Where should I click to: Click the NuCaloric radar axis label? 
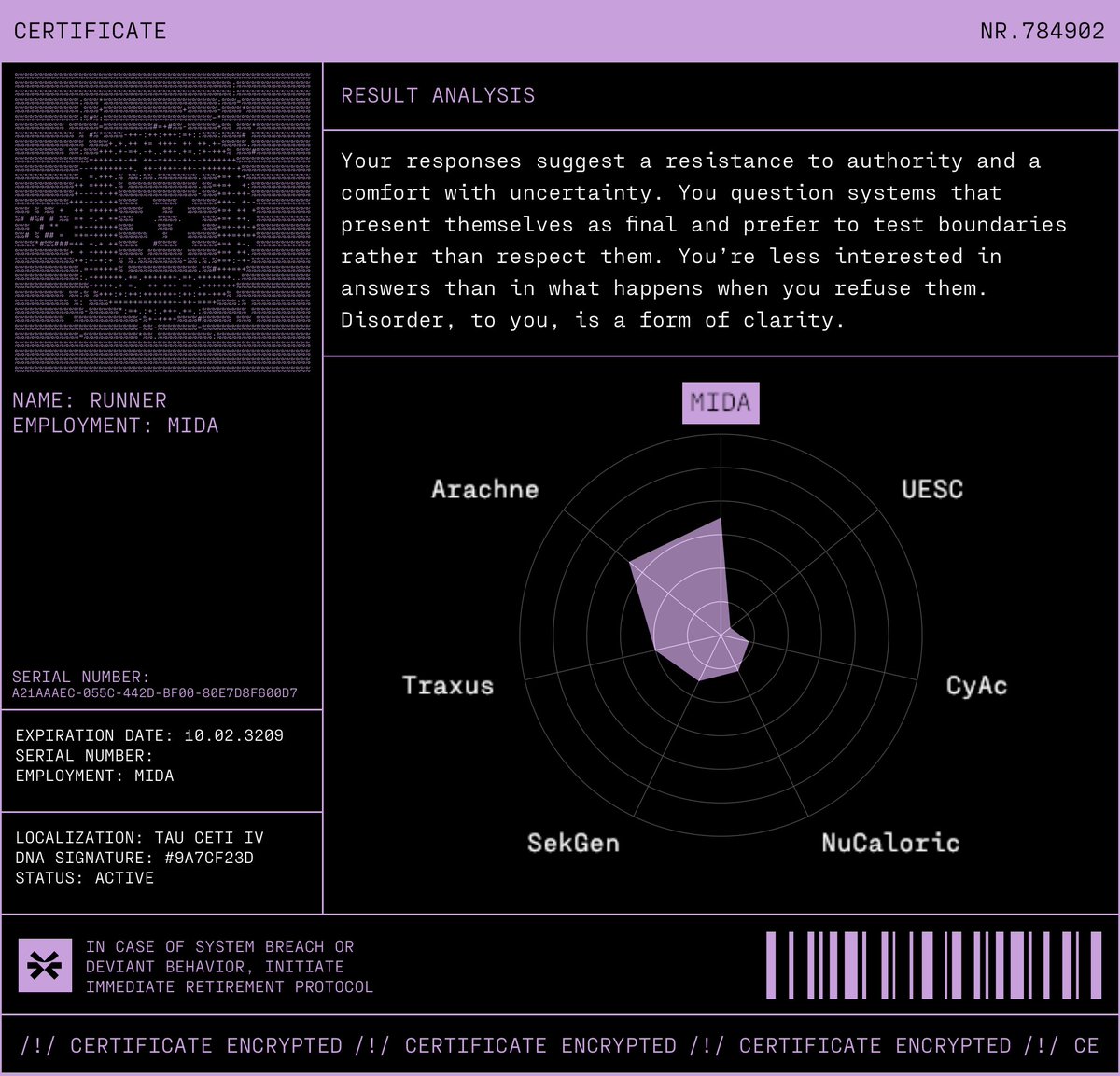pyautogui.click(x=890, y=843)
